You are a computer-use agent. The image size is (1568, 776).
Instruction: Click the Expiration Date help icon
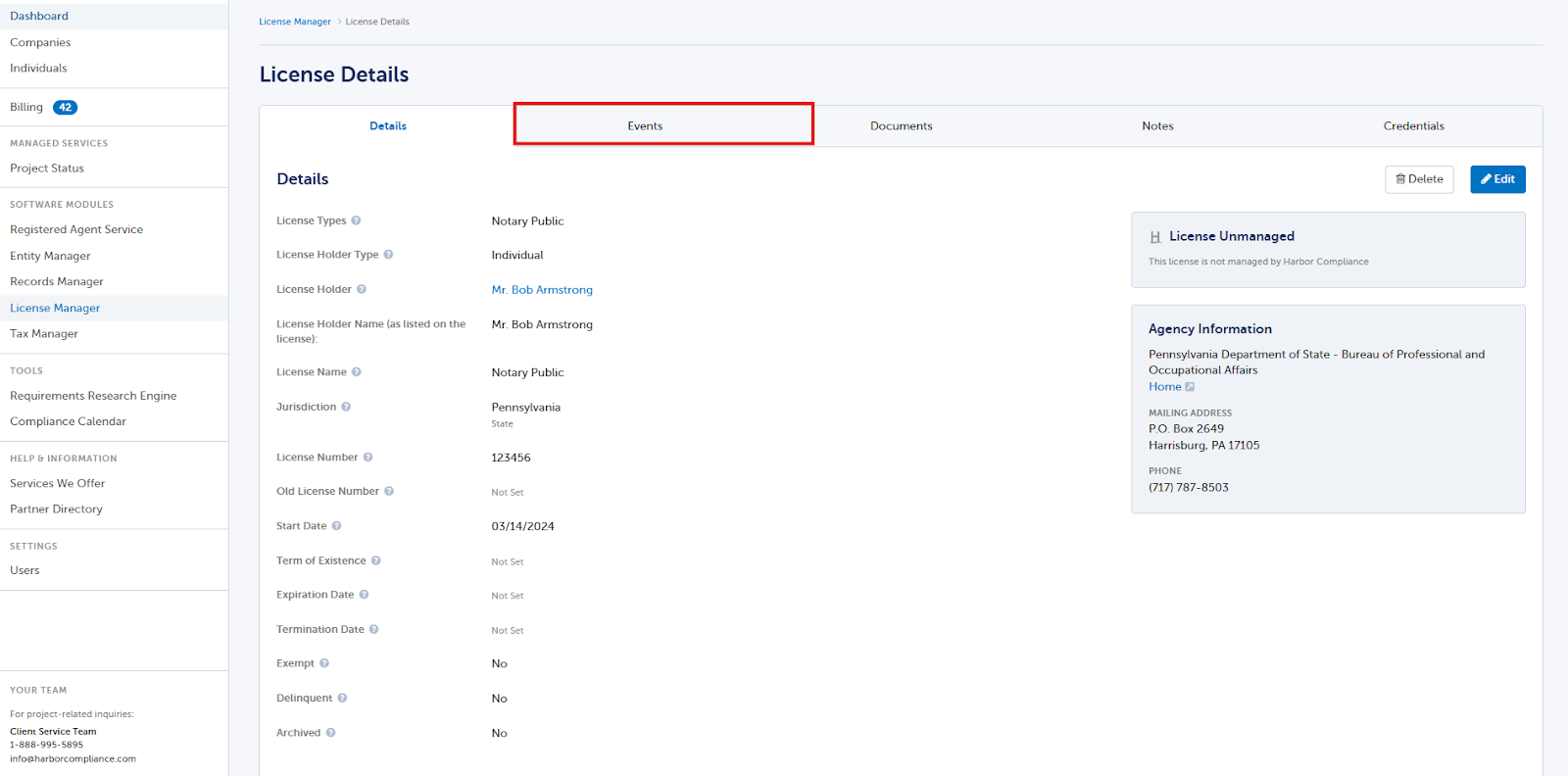tap(364, 595)
